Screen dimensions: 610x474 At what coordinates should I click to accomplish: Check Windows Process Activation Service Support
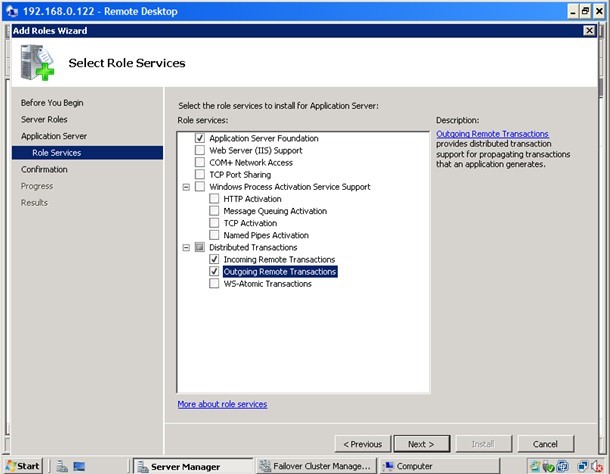coord(200,186)
